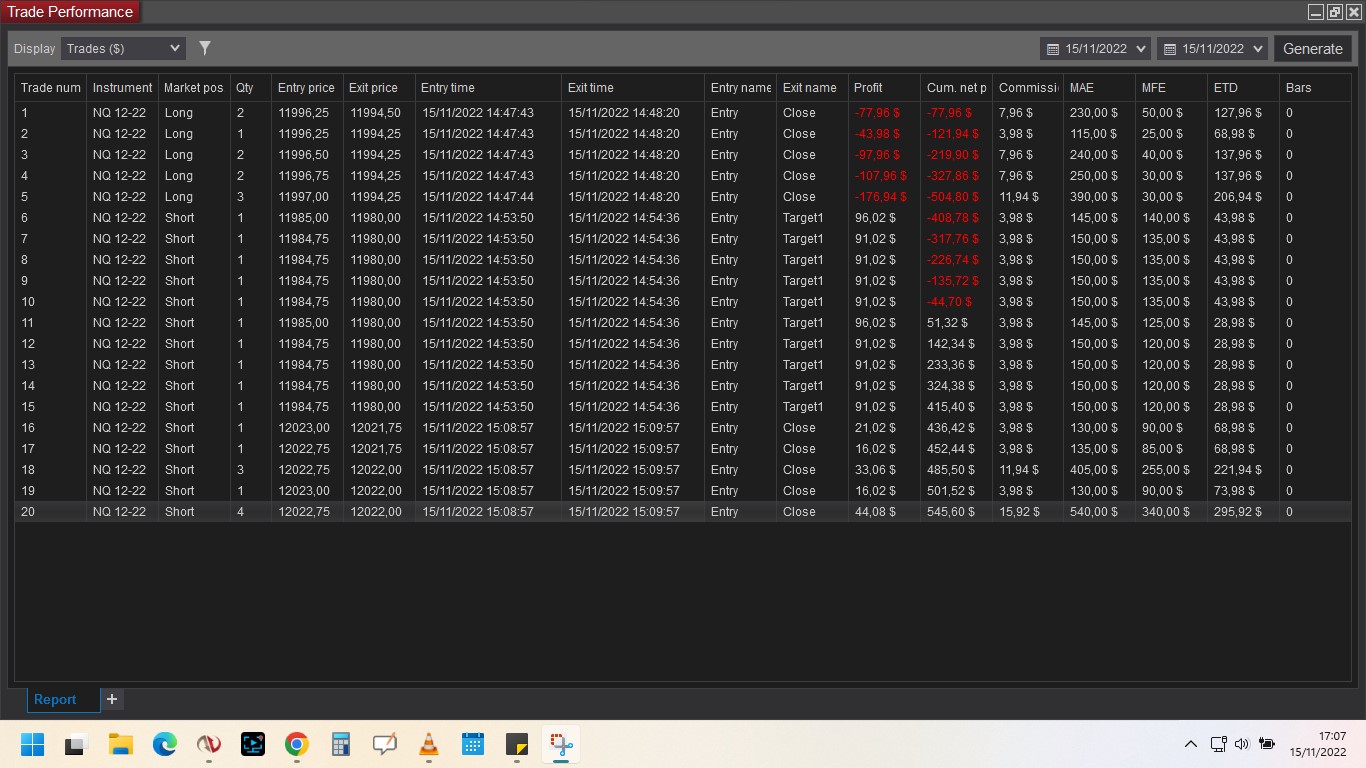Add a new tab with the plus button
The height and width of the screenshot is (768, 1366).
click(112, 699)
